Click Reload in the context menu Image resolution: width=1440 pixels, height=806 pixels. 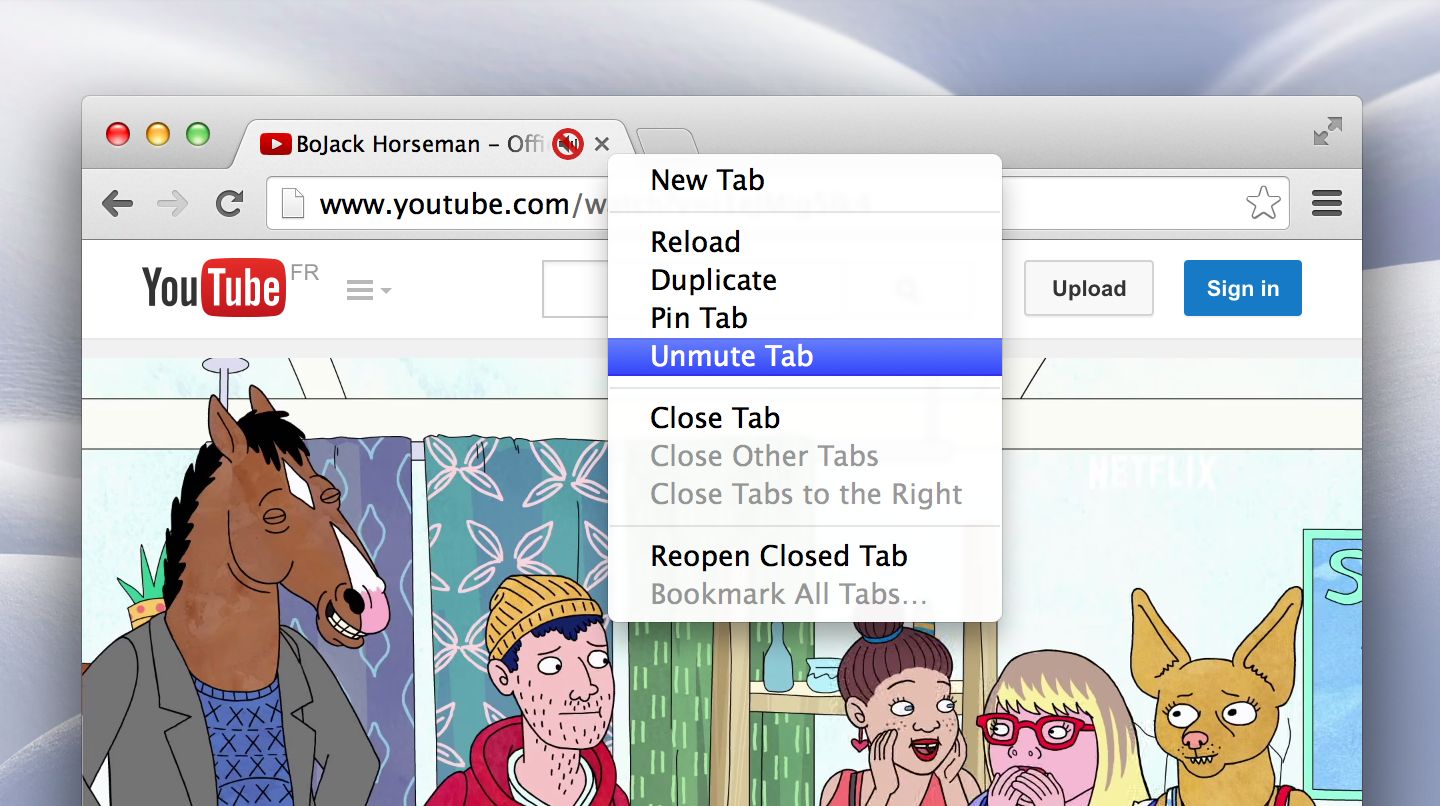point(695,242)
